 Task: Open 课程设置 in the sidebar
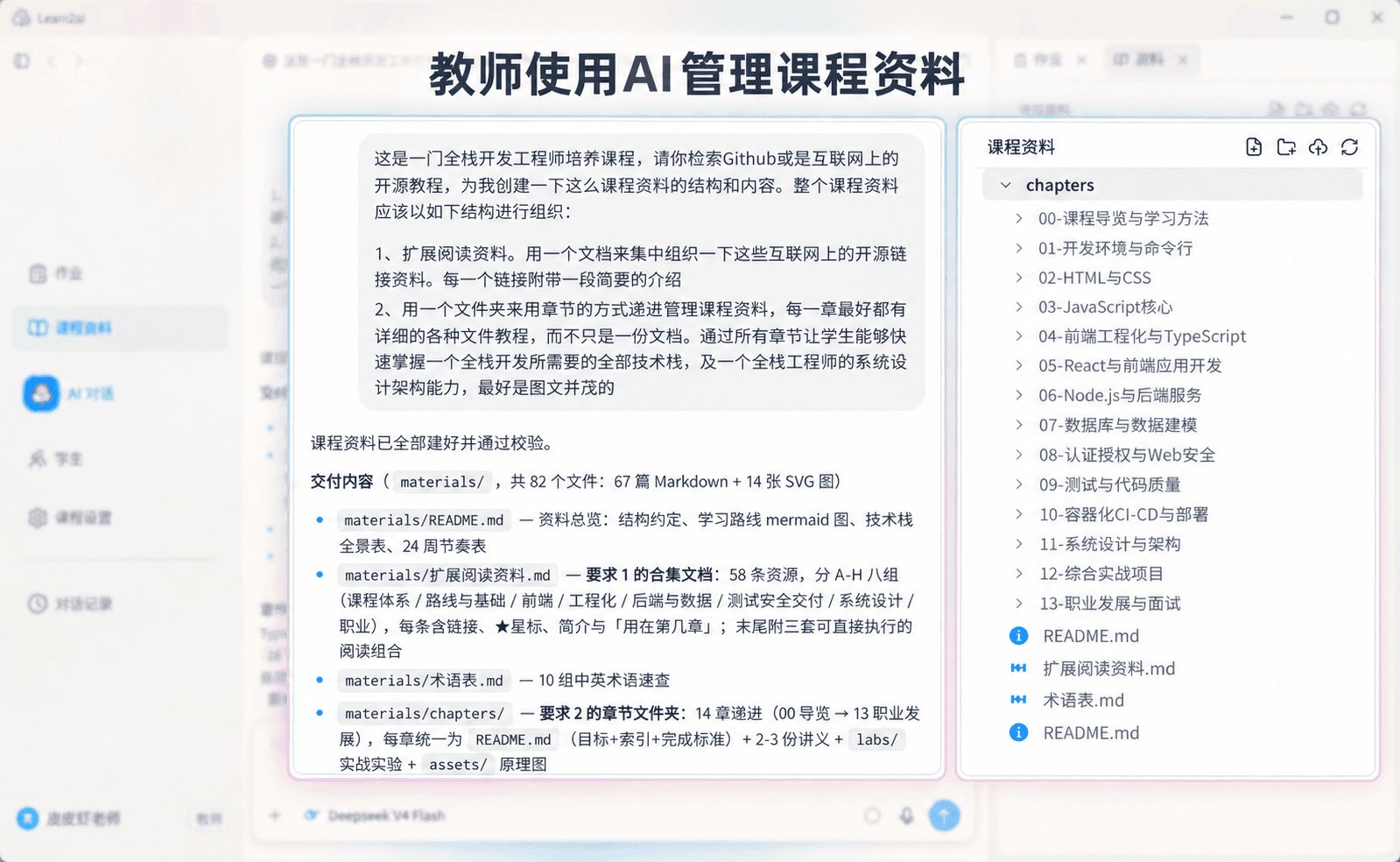point(70,517)
